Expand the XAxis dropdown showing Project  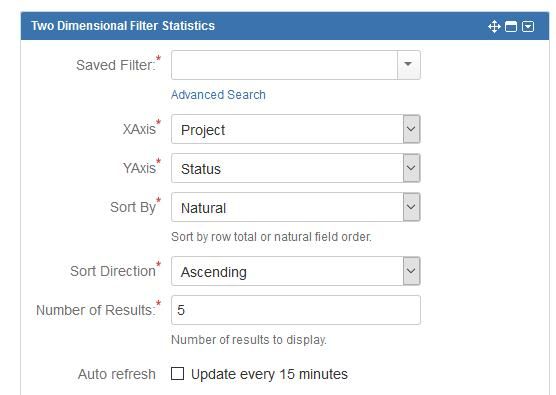click(x=296, y=129)
